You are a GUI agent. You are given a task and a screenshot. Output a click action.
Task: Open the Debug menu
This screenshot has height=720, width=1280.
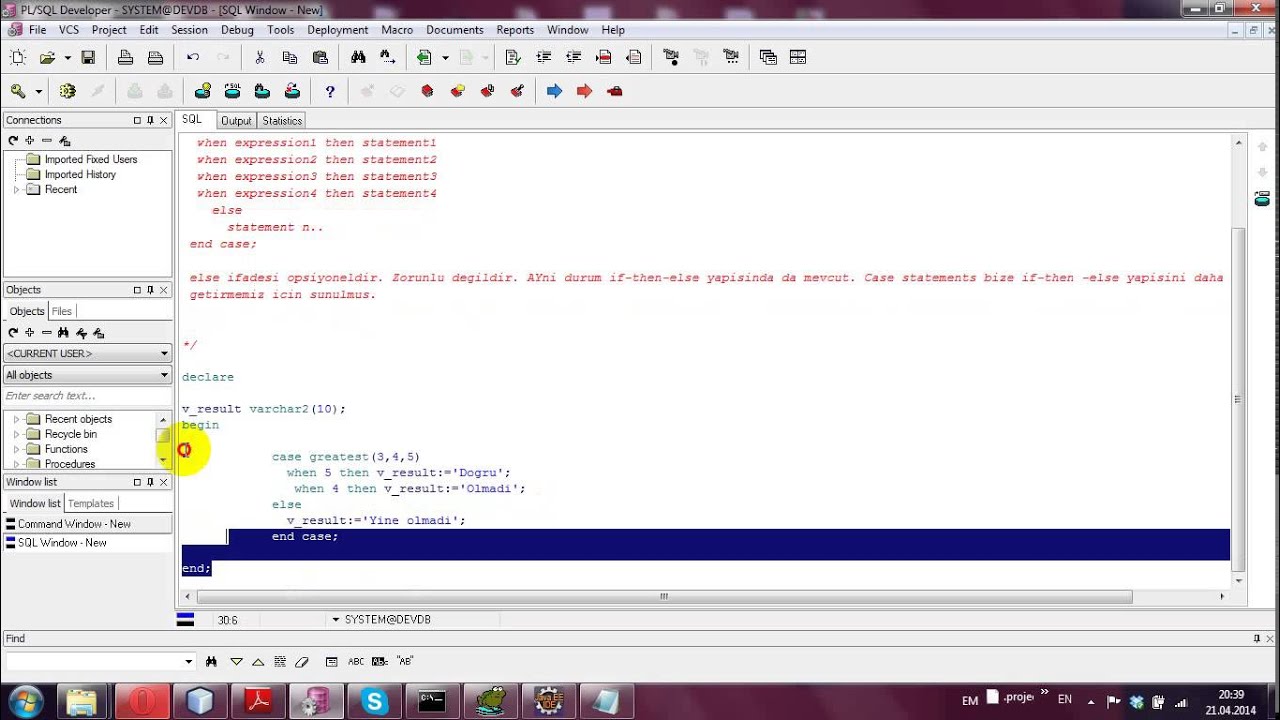coord(237,30)
